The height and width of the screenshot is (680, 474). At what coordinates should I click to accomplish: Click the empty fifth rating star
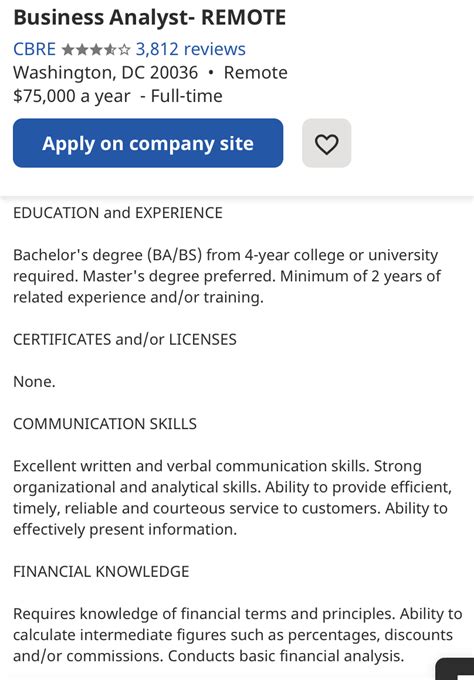pos(124,50)
